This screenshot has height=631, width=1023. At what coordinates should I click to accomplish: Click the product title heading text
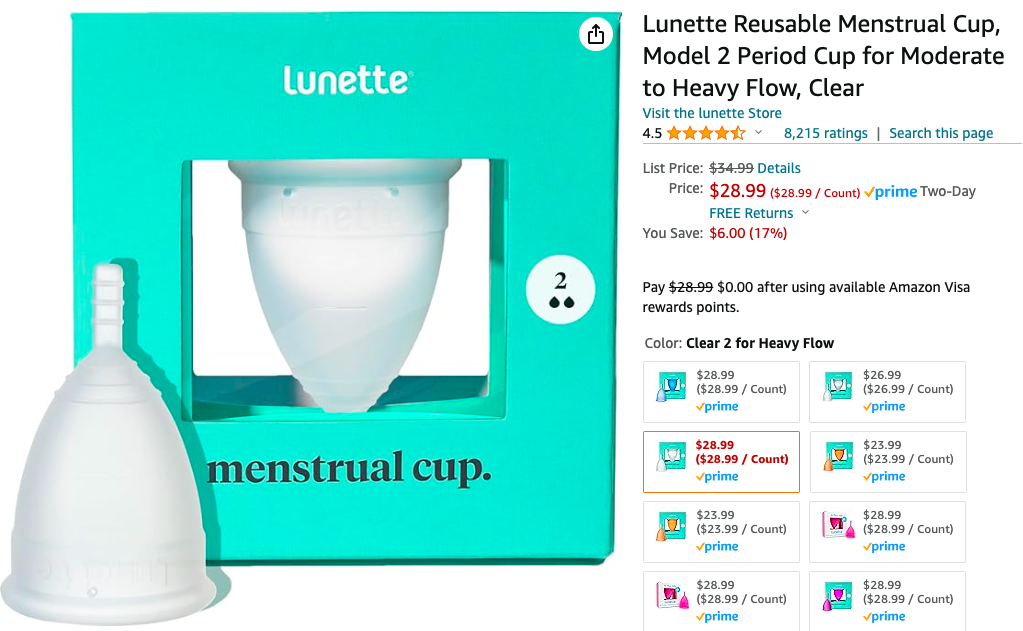pos(823,55)
